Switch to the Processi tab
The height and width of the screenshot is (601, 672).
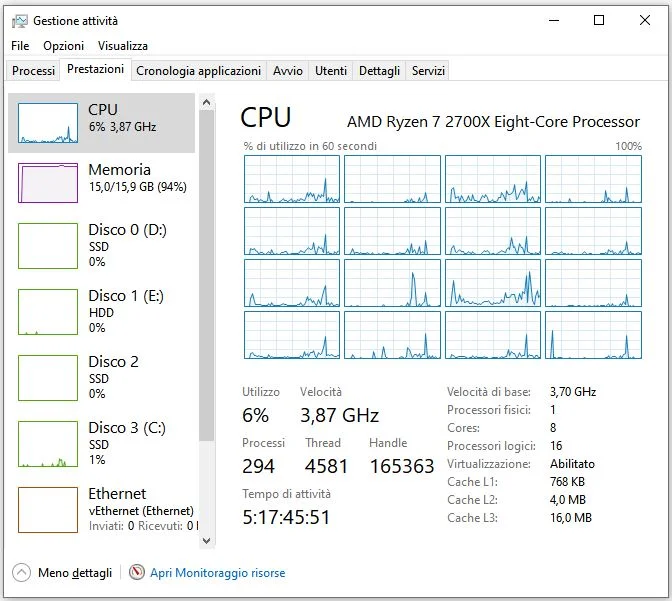click(33, 70)
